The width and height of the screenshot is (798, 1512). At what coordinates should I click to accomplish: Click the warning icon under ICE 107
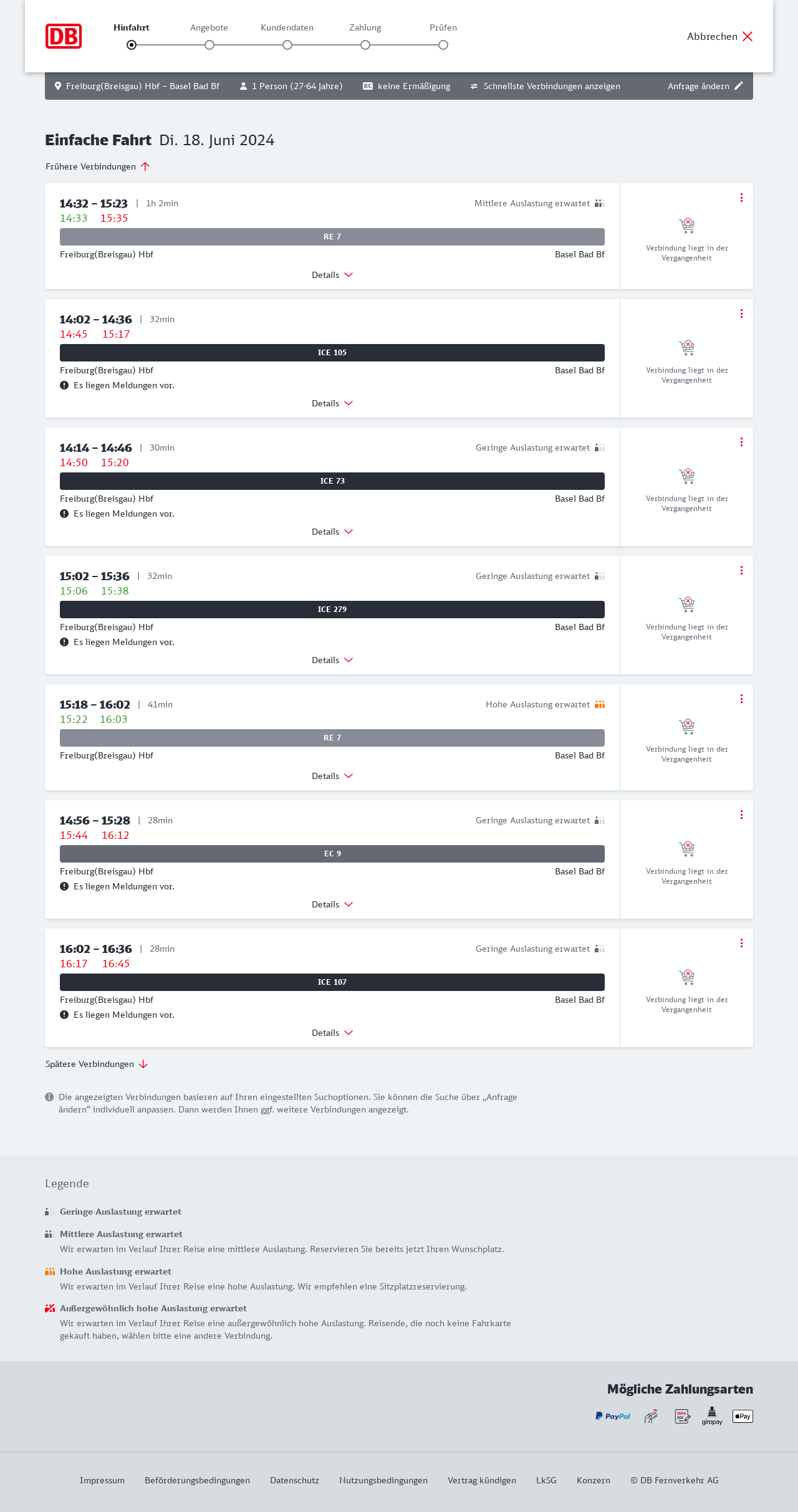tap(64, 1015)
